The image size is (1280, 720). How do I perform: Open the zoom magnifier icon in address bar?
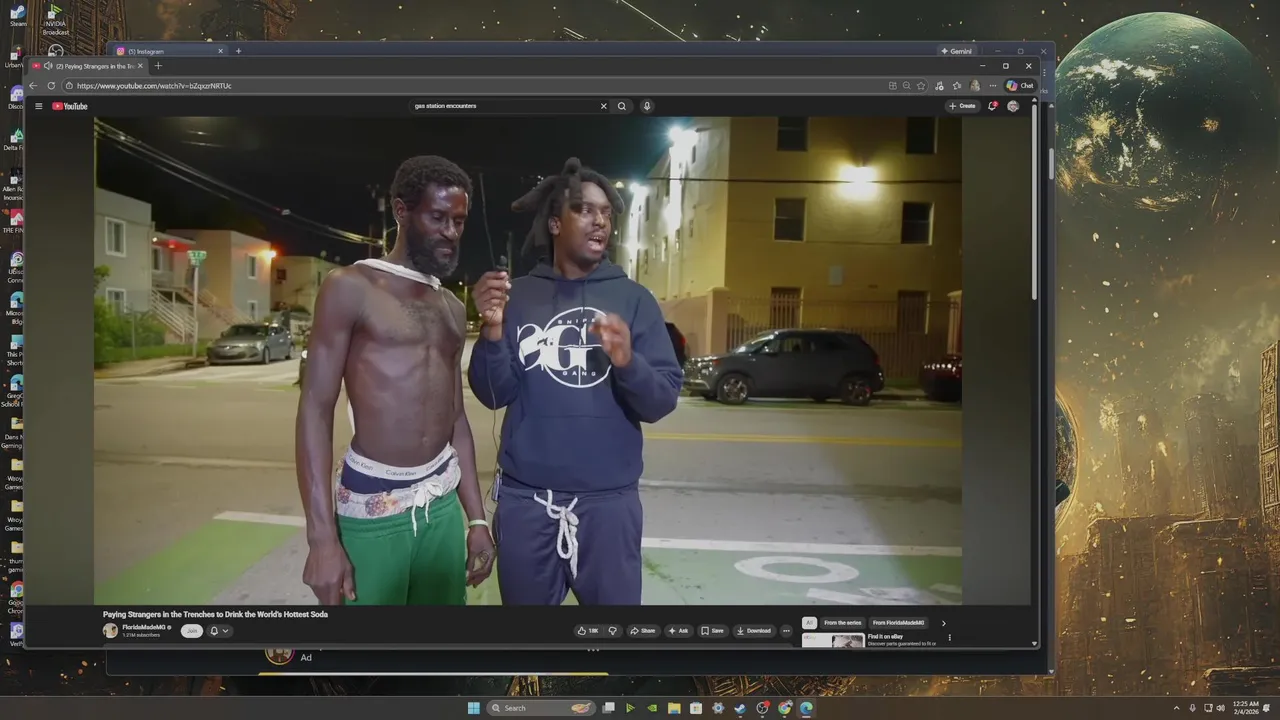click(906, 86)
